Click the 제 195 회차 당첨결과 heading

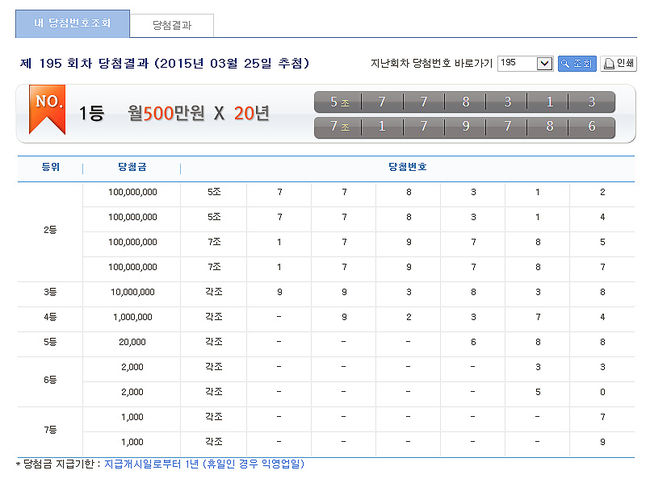[x=164, y=63]
